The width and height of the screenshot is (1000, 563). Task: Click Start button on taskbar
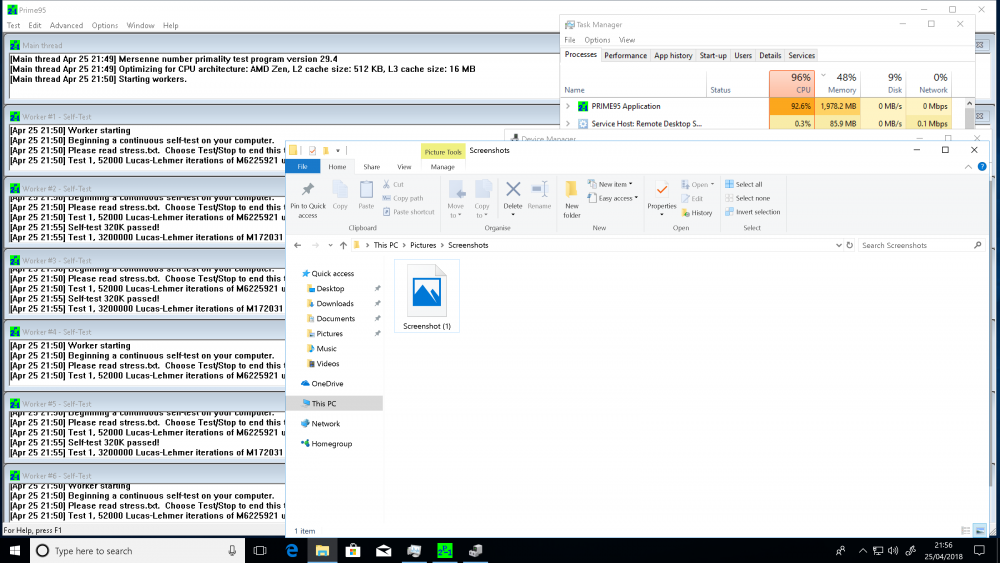click(15, 550)
